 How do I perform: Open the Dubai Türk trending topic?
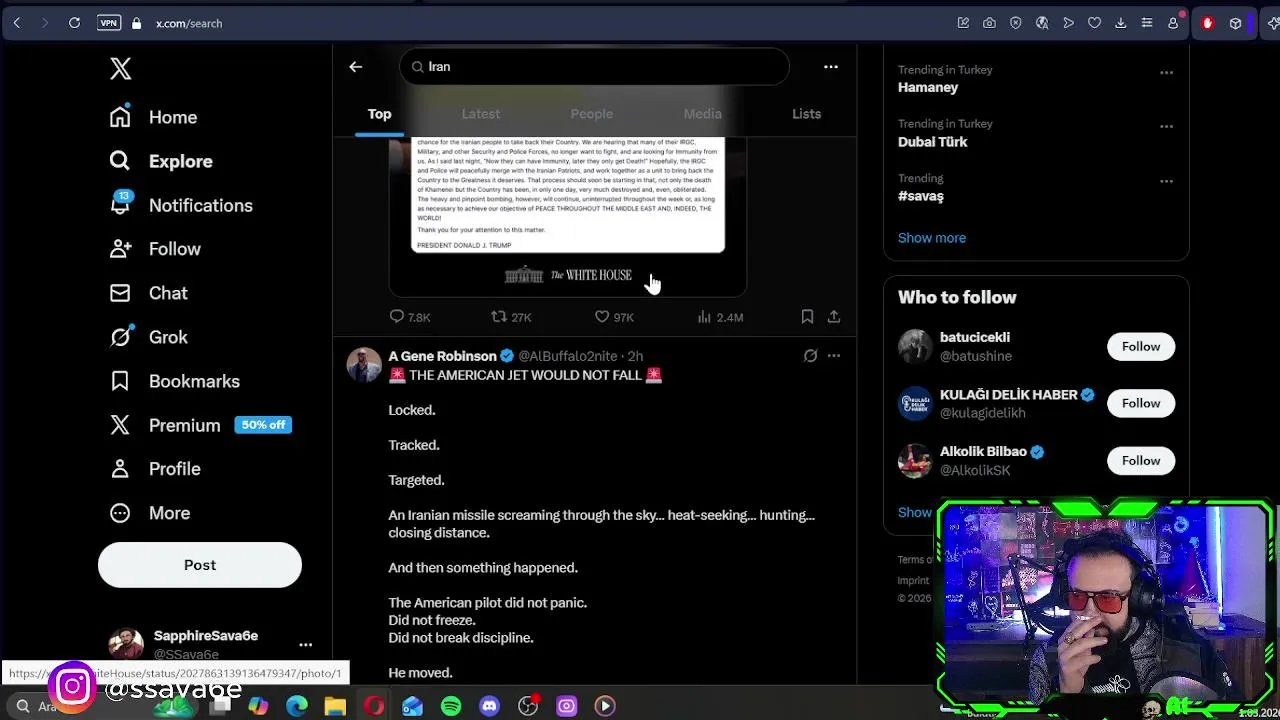932,142
